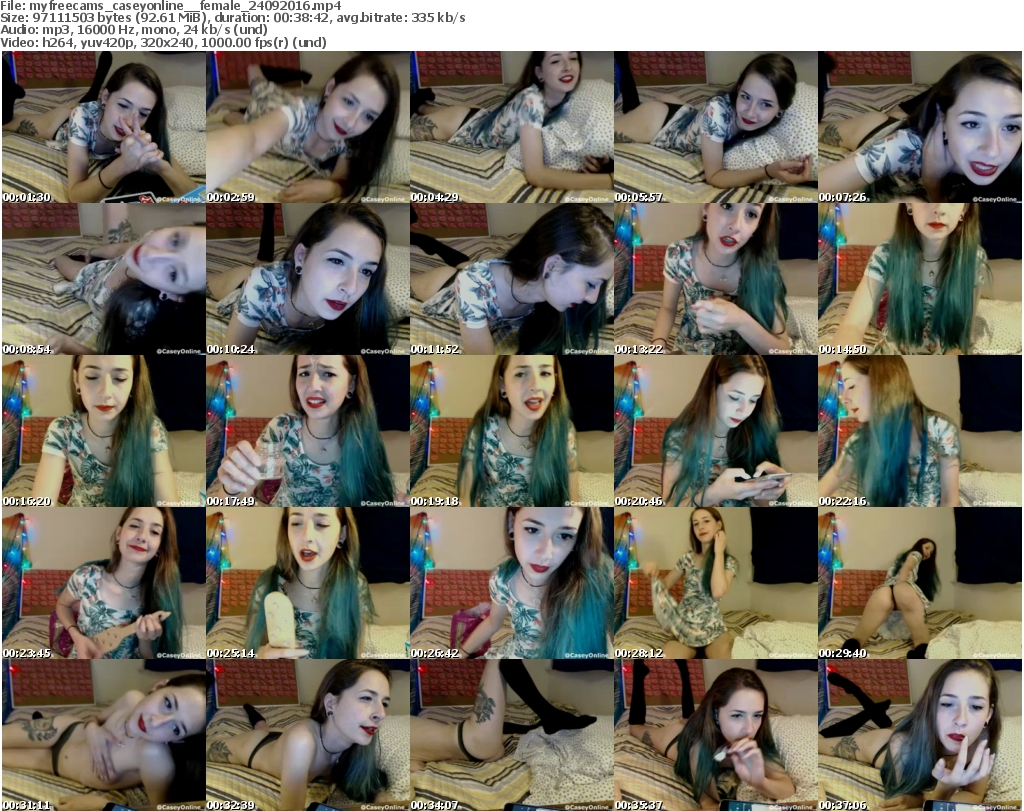Choose the preview frame at 00:16:20
This screenshot has width=1024, height=811.
[104, 431]
